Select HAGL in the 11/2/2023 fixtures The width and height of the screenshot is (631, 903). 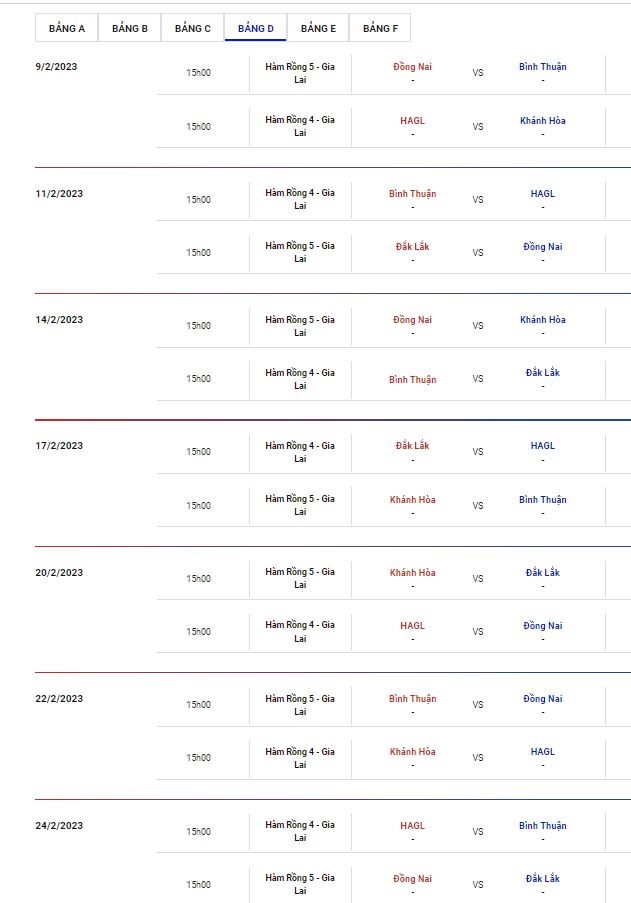point(543,194)
